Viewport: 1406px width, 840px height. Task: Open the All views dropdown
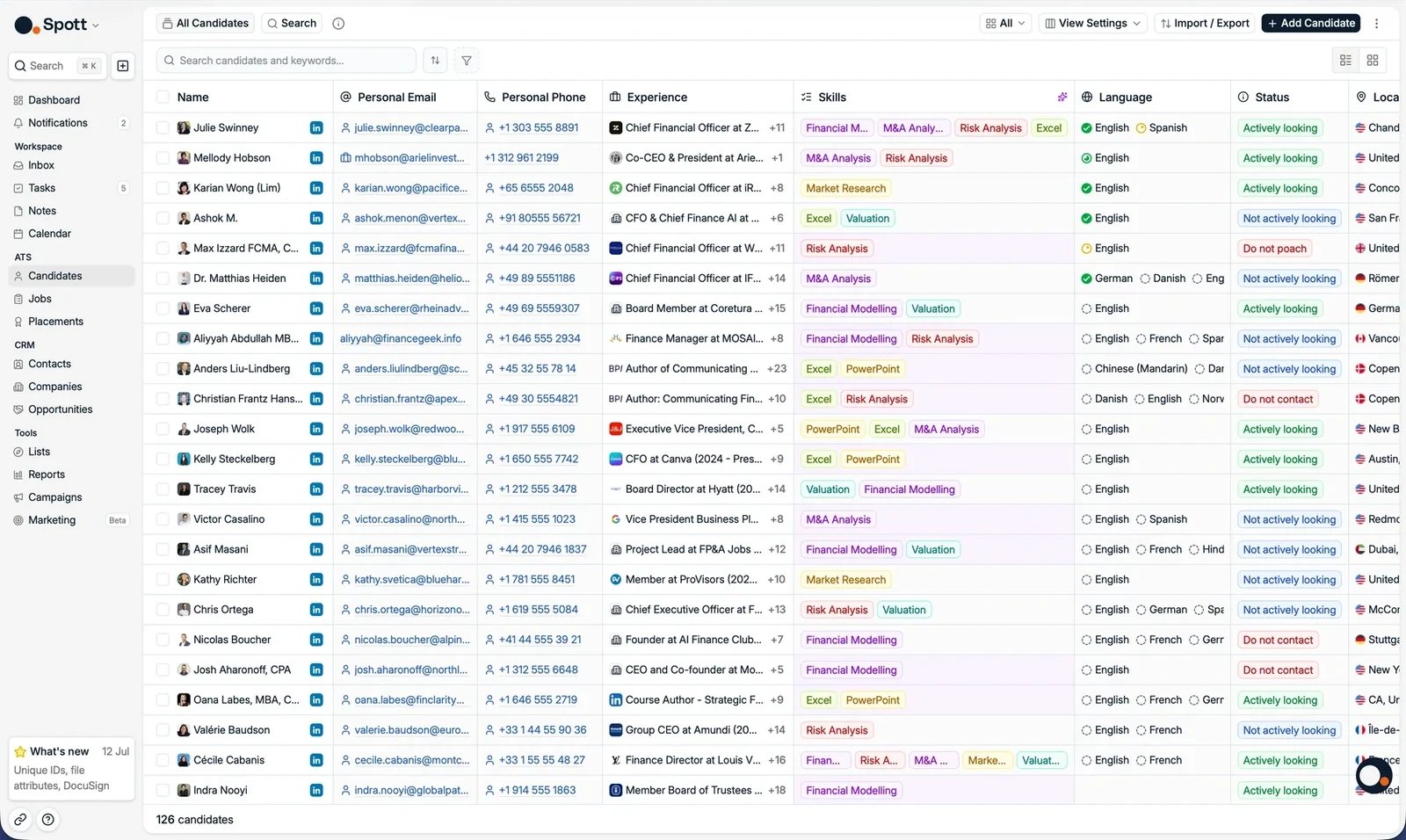click(1005, 24)
